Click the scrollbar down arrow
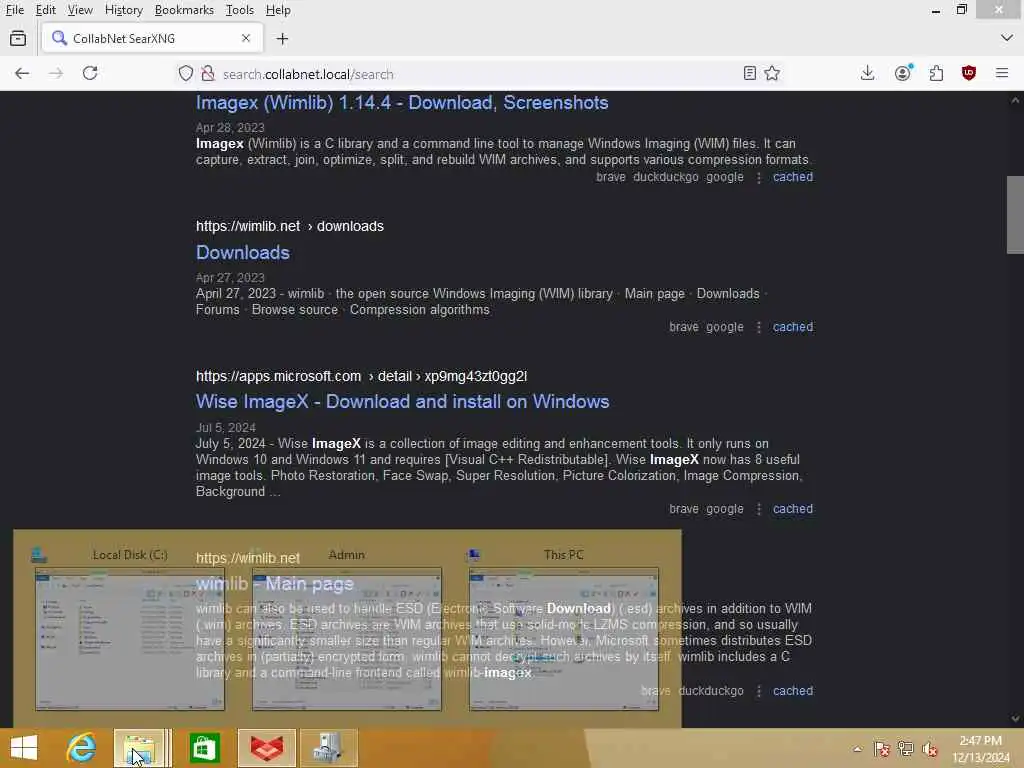 [1015, 719]
